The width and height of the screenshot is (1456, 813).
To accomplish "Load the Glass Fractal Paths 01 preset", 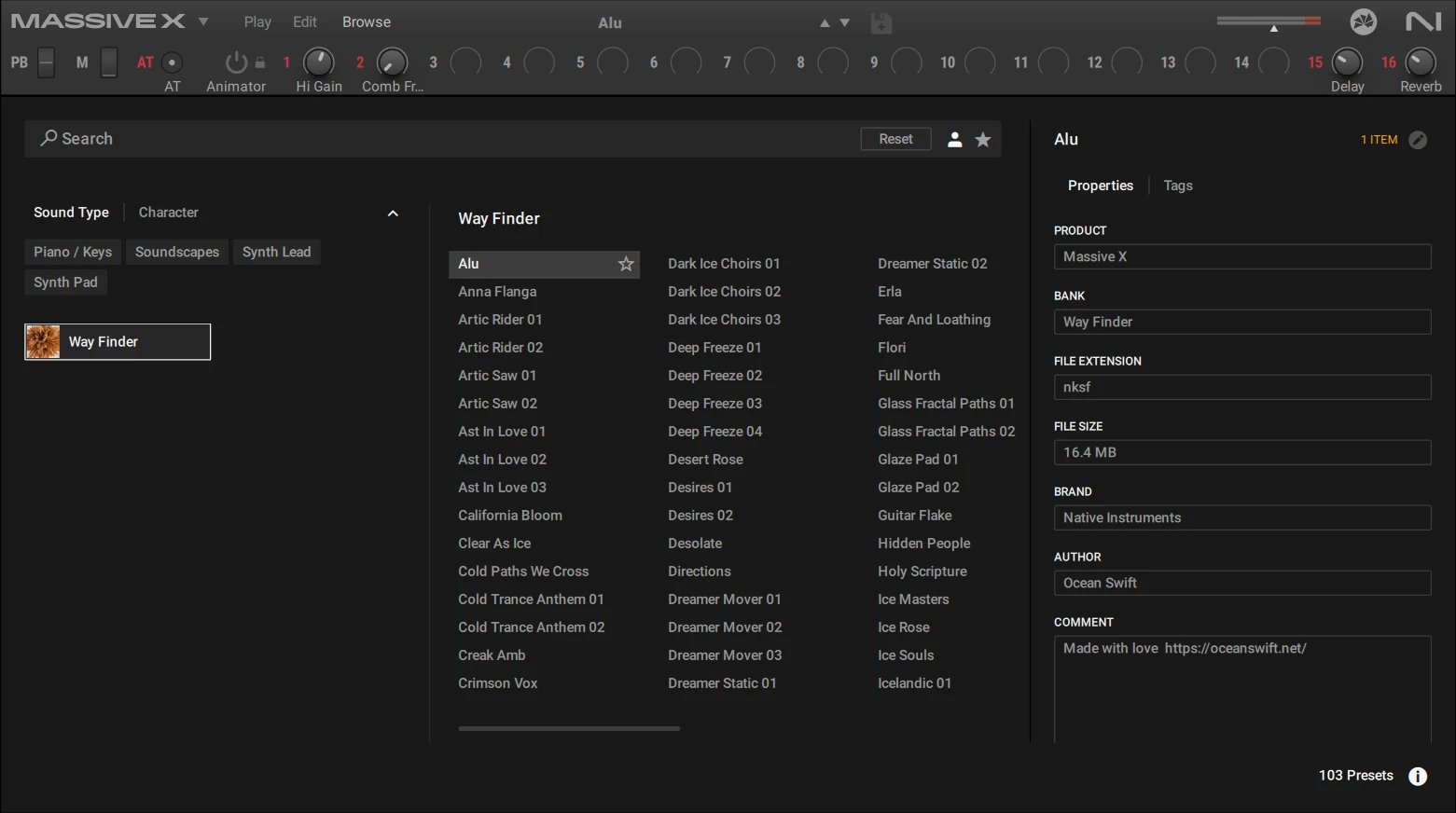I will (x=946, y=404).
